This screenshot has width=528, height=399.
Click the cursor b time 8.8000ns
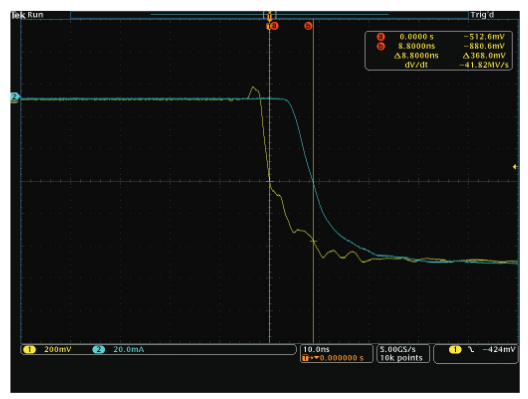click(x=416, y=46)
